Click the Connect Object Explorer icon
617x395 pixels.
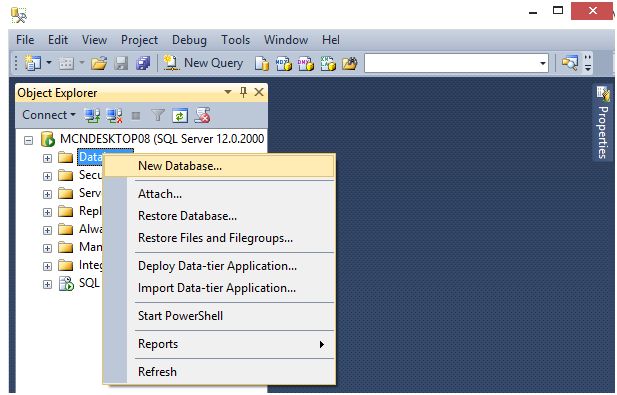[92, 116]
